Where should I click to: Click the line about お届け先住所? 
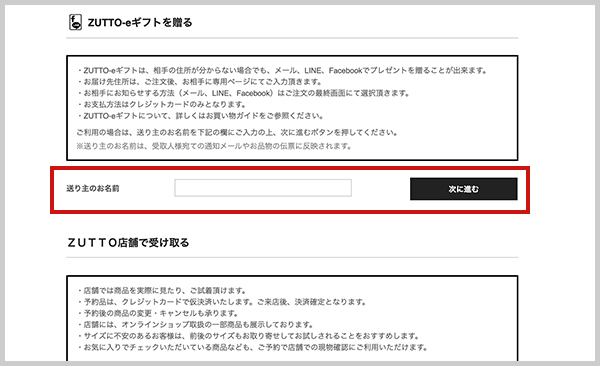coord(200,82)
